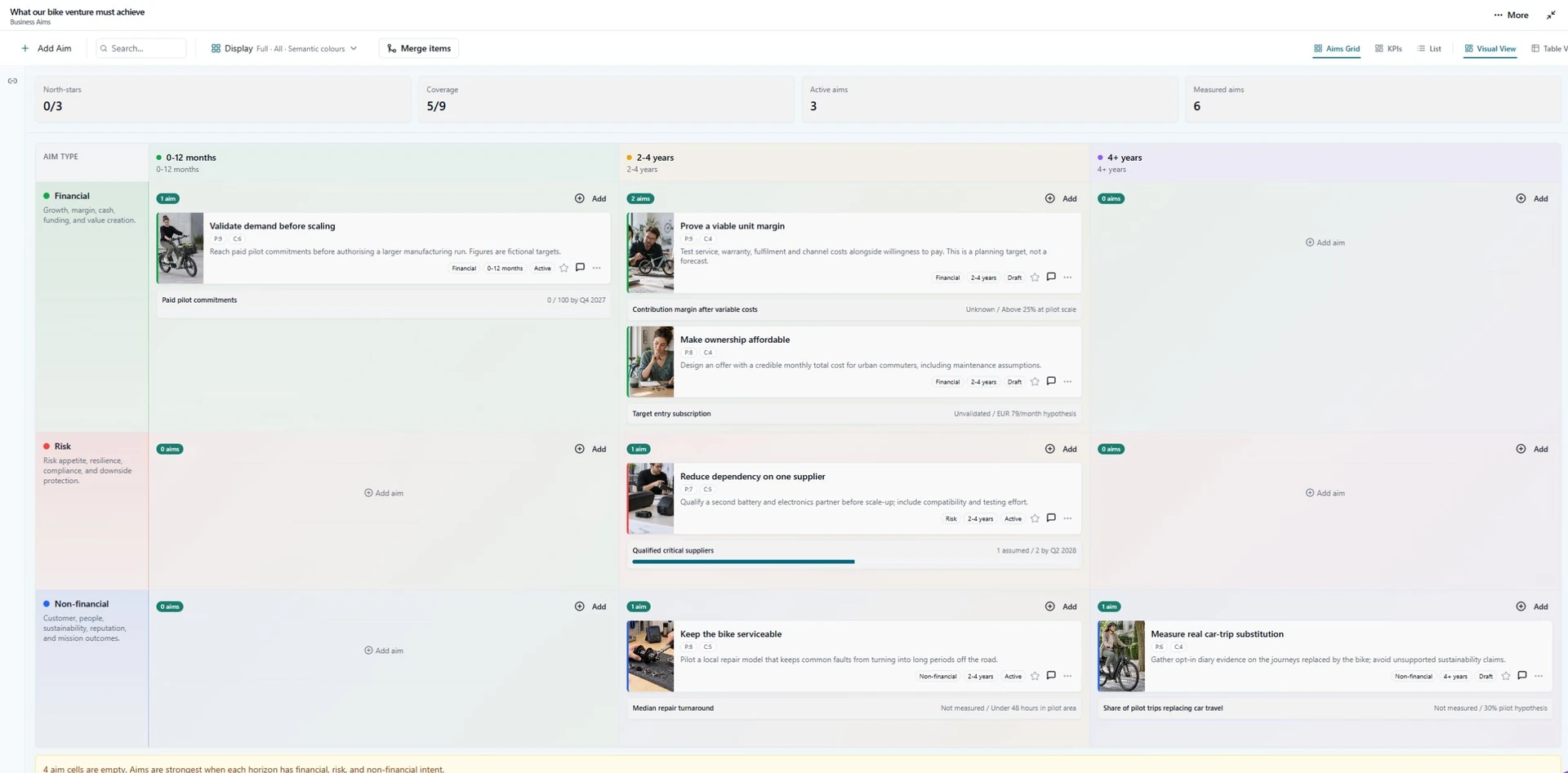Click Merge items button
The height and width of the screenshot is (773, 1568).
pos(419,48)
